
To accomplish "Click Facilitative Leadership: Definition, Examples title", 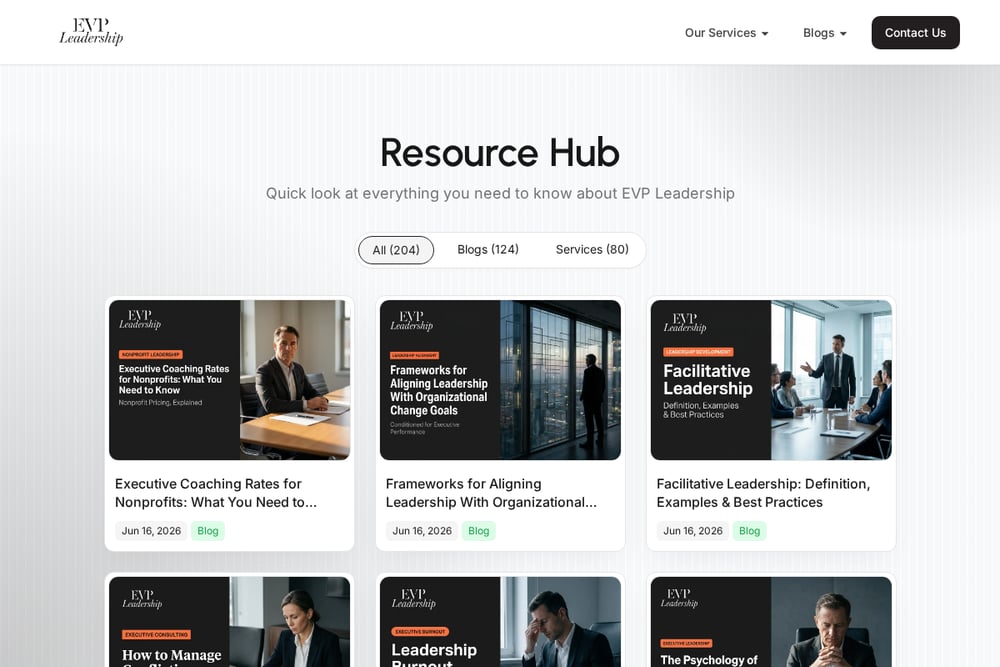I will click(763, 493).
